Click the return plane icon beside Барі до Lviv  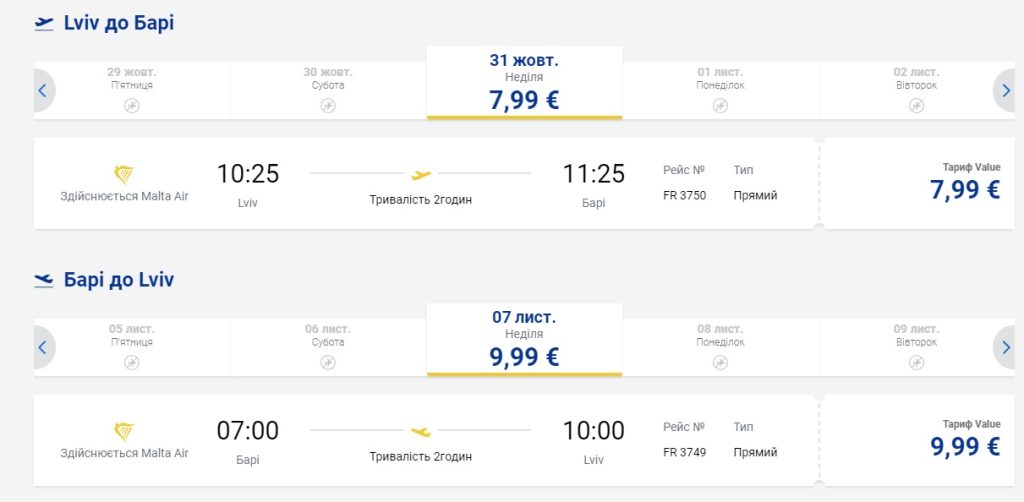click(43, 281)
